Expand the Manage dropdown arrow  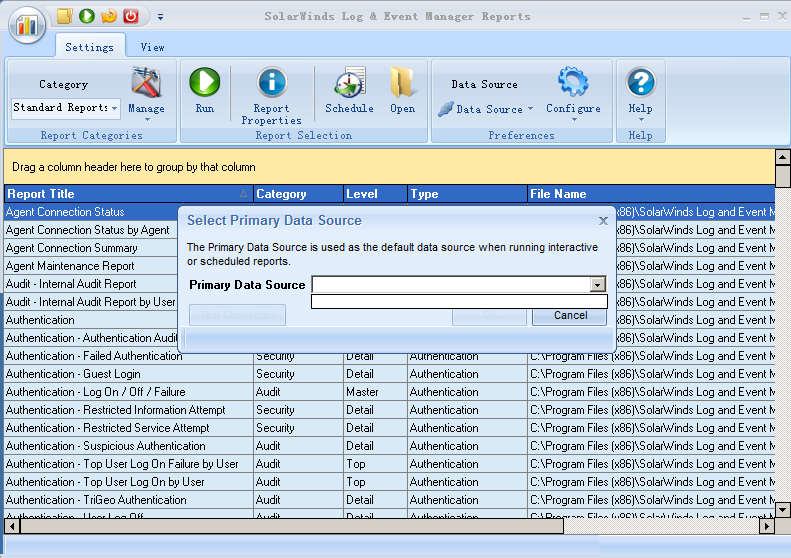[147, 120]
